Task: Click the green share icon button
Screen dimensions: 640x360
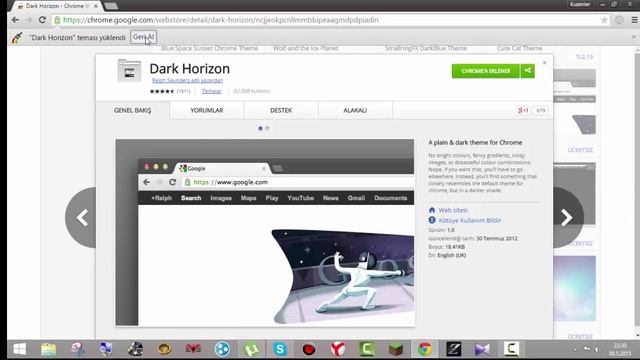Action: point(527,71)
